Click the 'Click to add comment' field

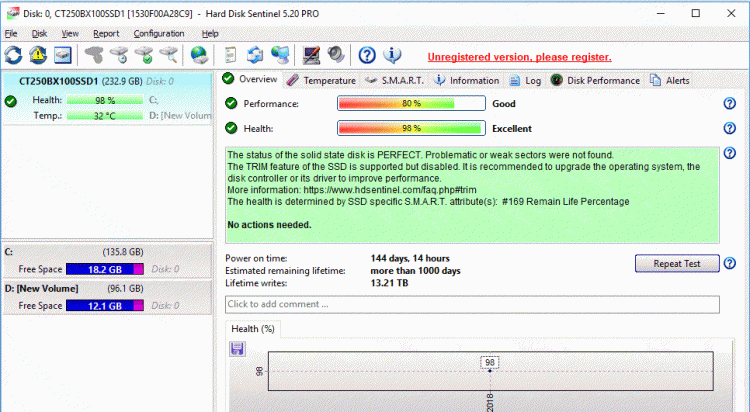point(472,304)
